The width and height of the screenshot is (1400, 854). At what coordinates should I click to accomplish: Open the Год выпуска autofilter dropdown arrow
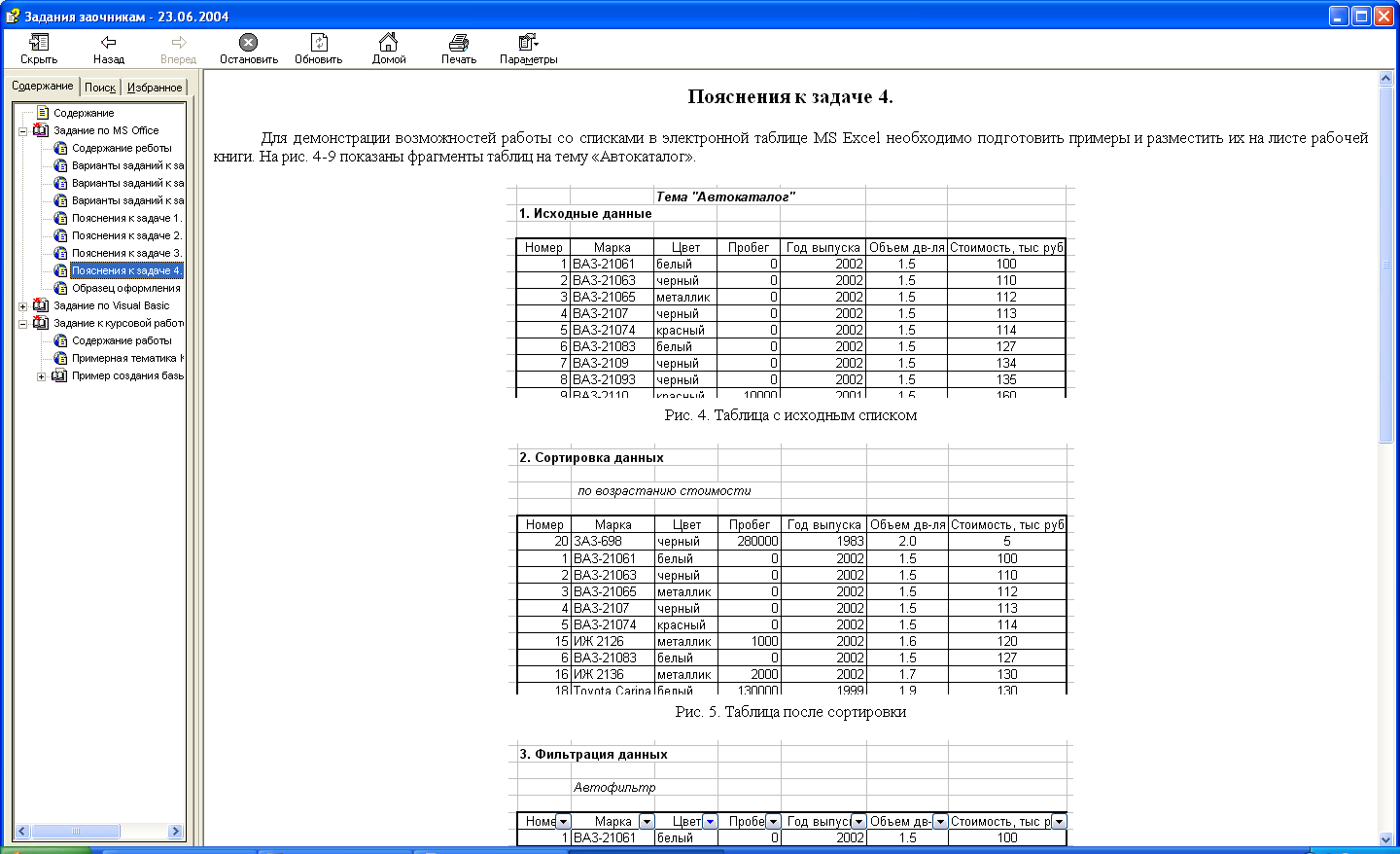click(x=857, y=822)
